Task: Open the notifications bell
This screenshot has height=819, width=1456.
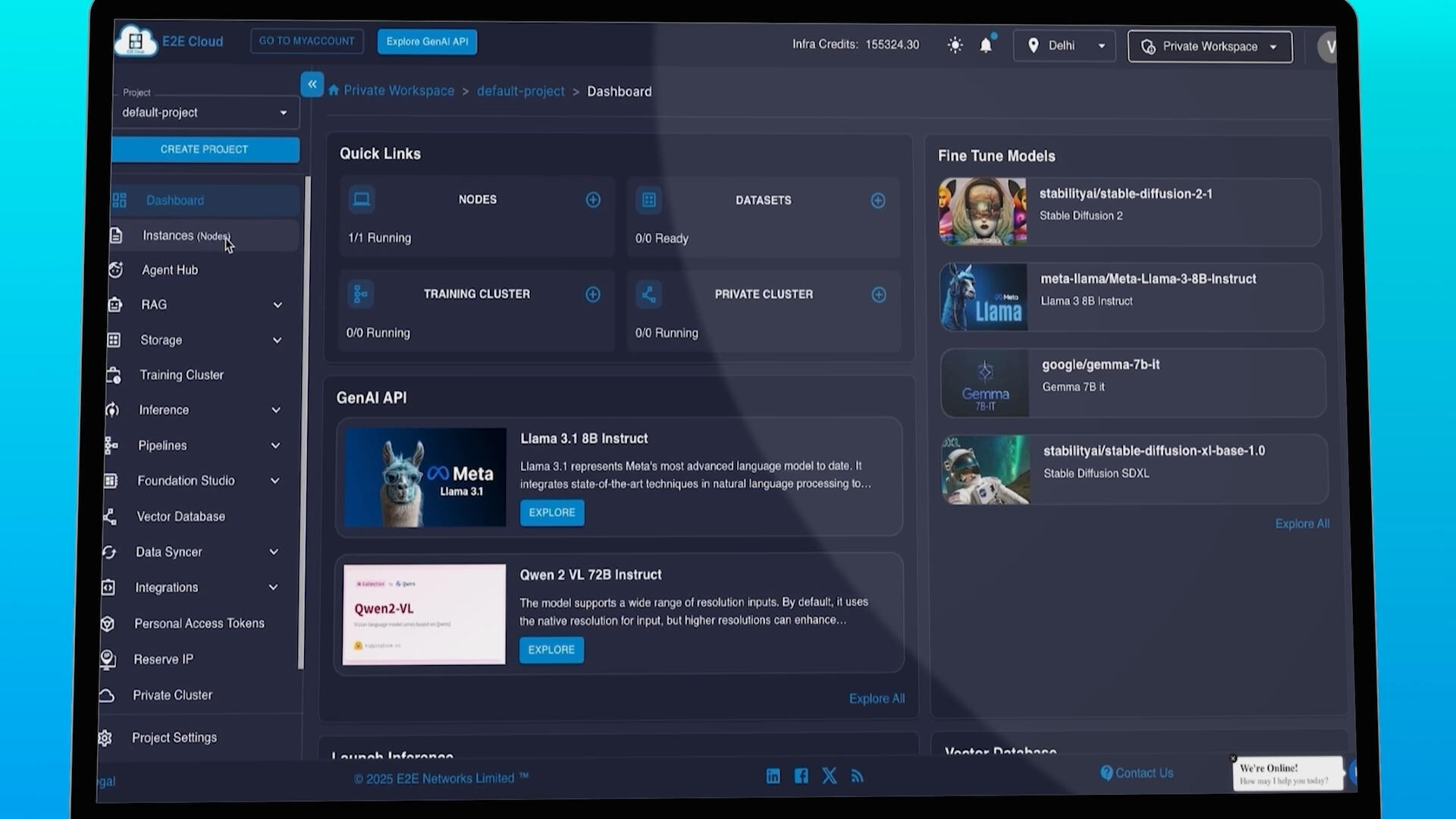Action: (x=986, y=45)
